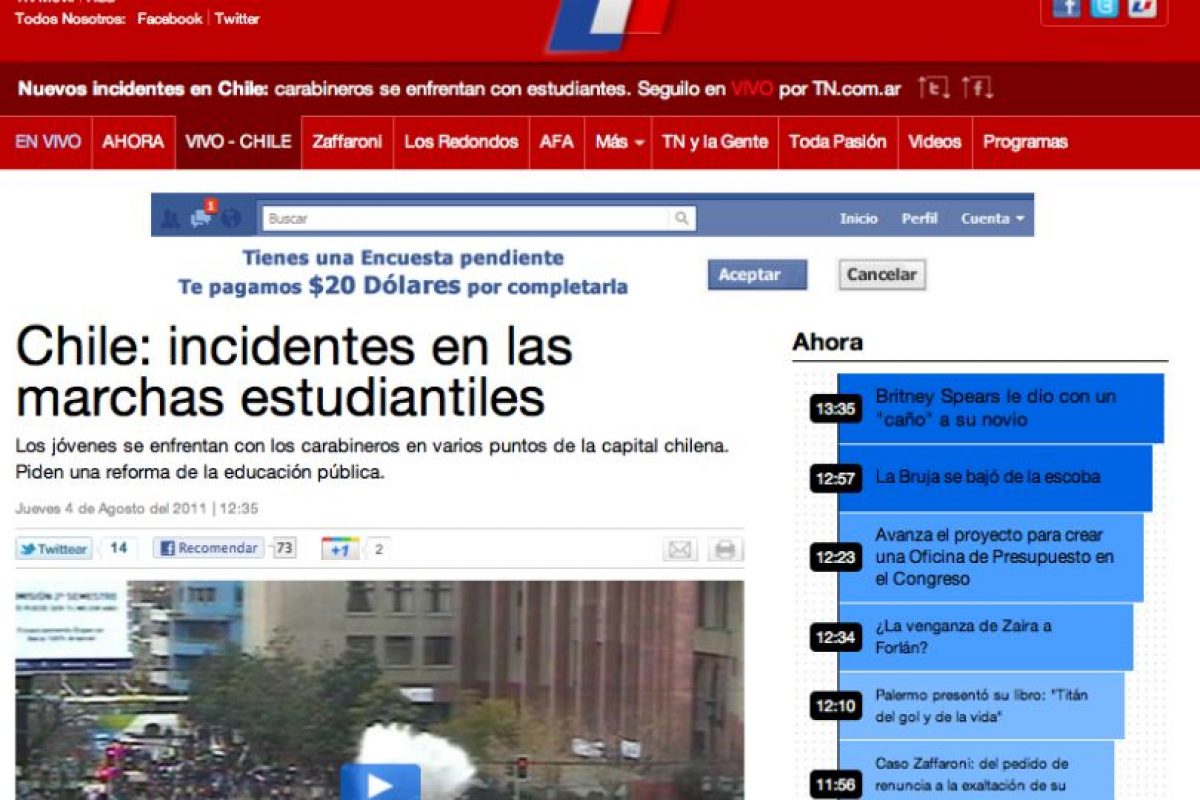This screenshot has width=1200, height=800.
Task: Open TN y la Gente section
Action: click(x=715, y=142)
